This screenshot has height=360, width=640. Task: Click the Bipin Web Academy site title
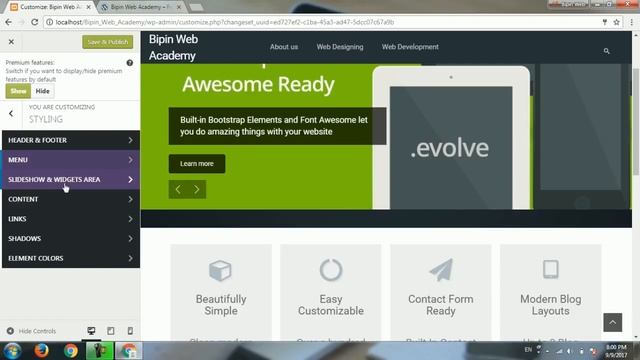(x=173, y=47)
